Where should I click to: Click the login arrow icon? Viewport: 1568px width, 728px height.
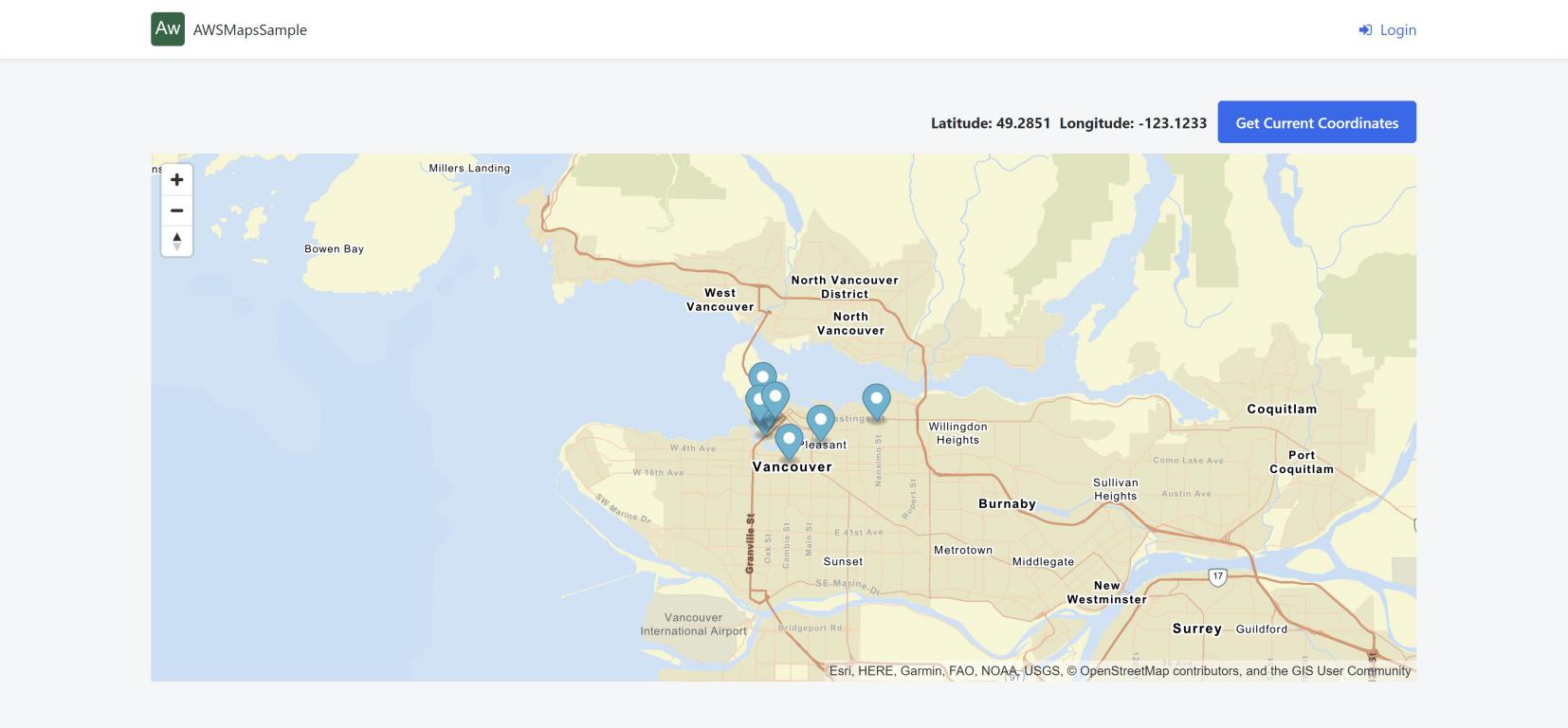tap(1365, 30)
